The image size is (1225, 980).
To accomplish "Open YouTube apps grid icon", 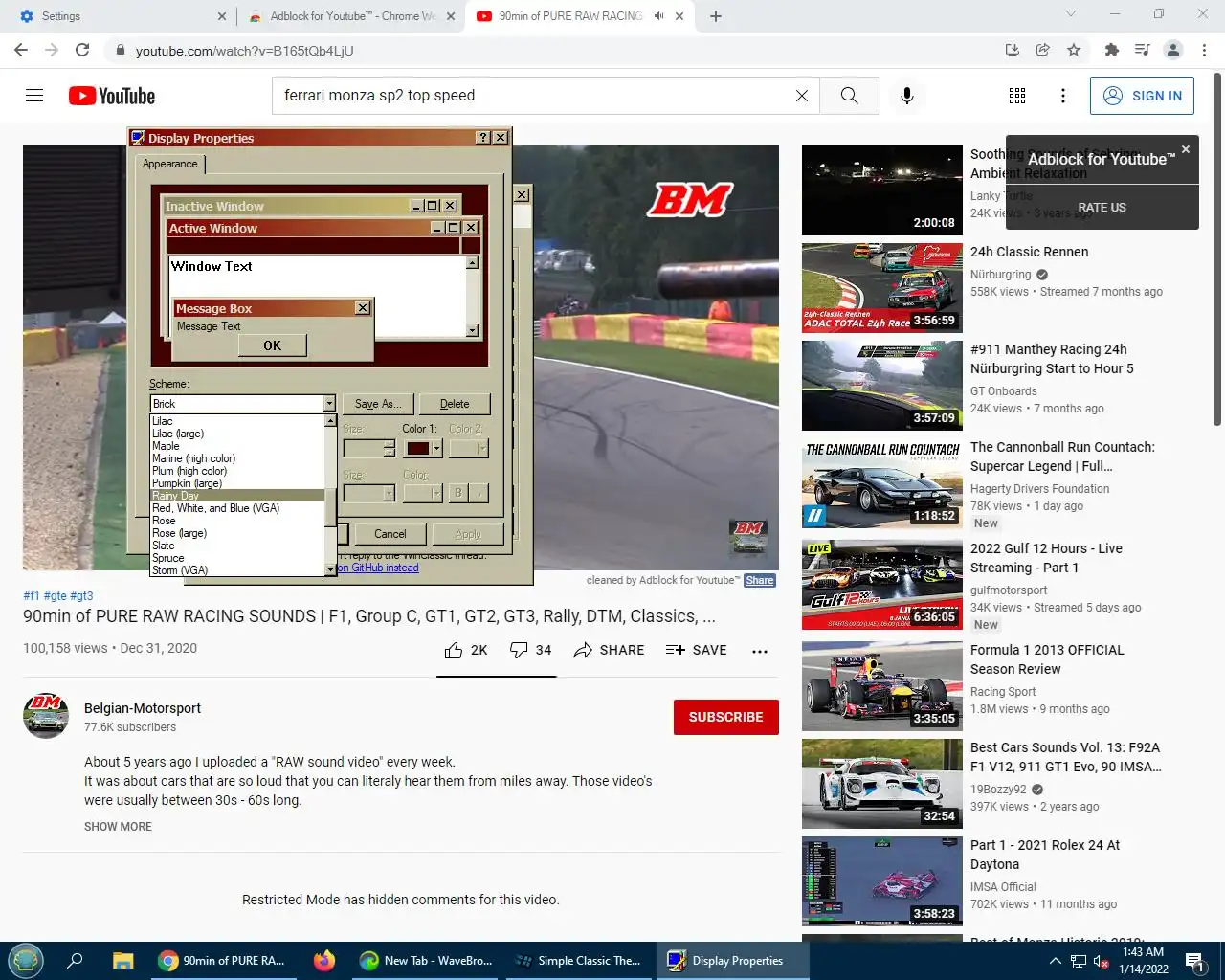I will 1017,96.
